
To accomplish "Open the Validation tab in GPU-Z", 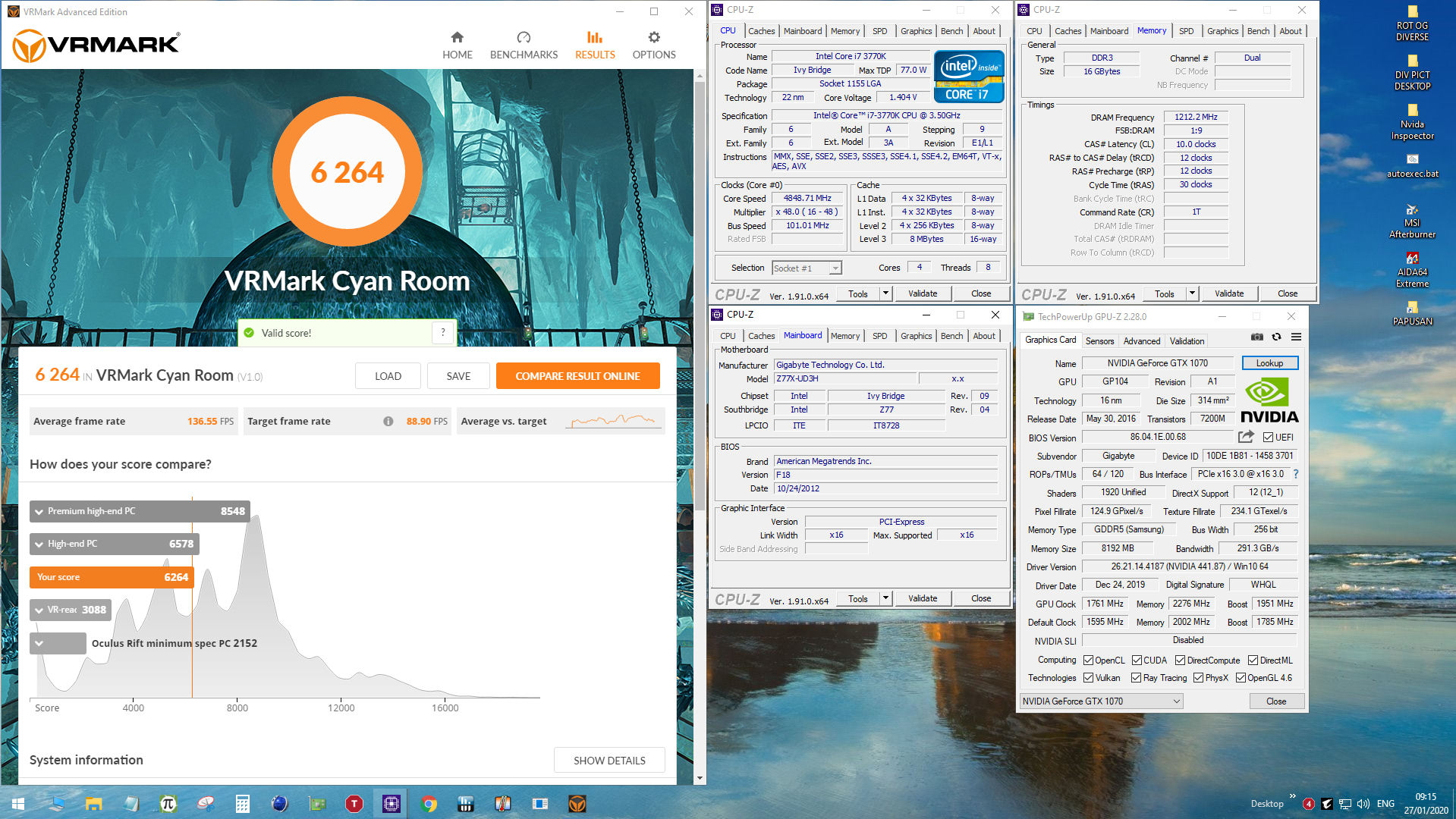I will (x=1187, y=341).
